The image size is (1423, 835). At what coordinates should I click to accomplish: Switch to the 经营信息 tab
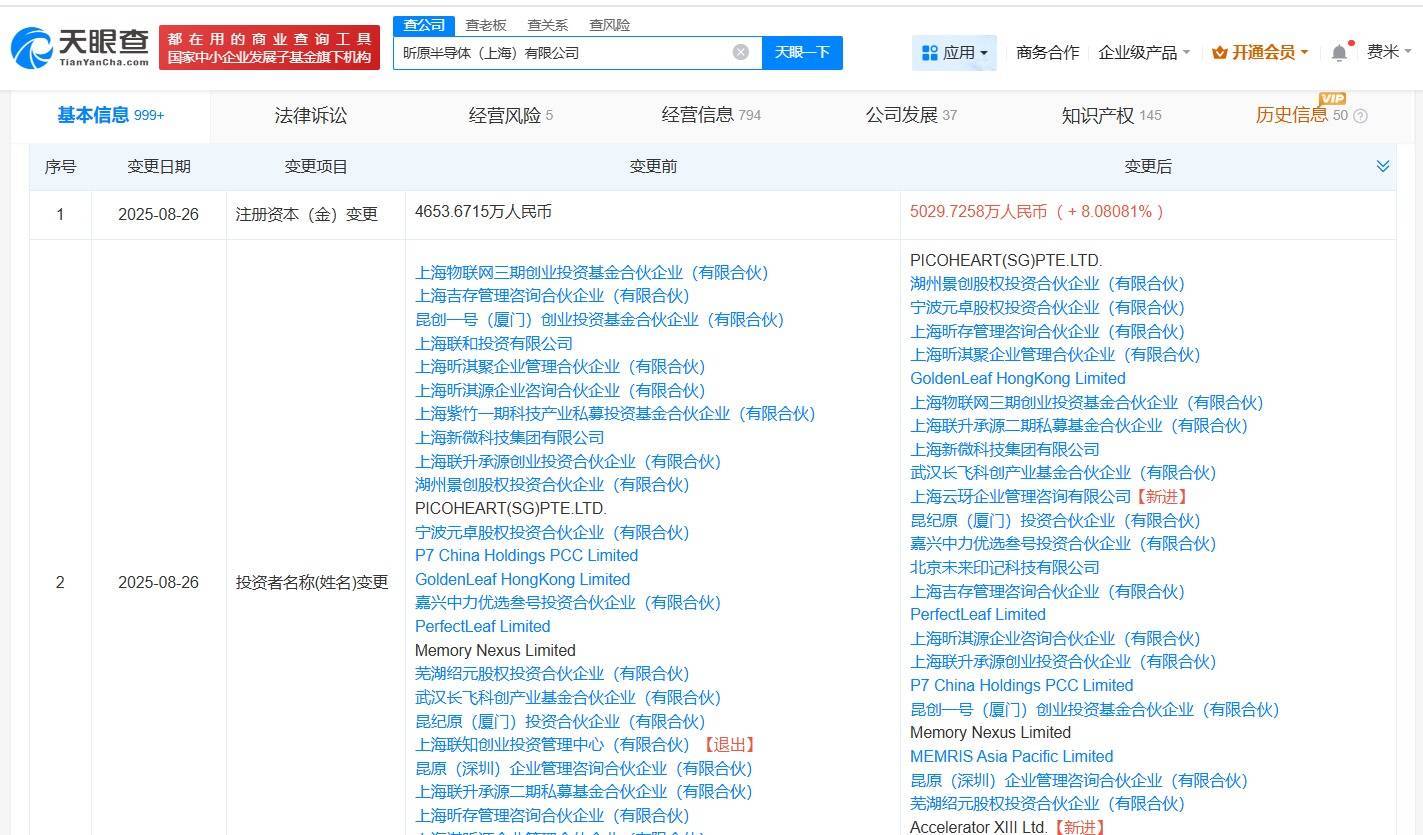pos(711,115)
